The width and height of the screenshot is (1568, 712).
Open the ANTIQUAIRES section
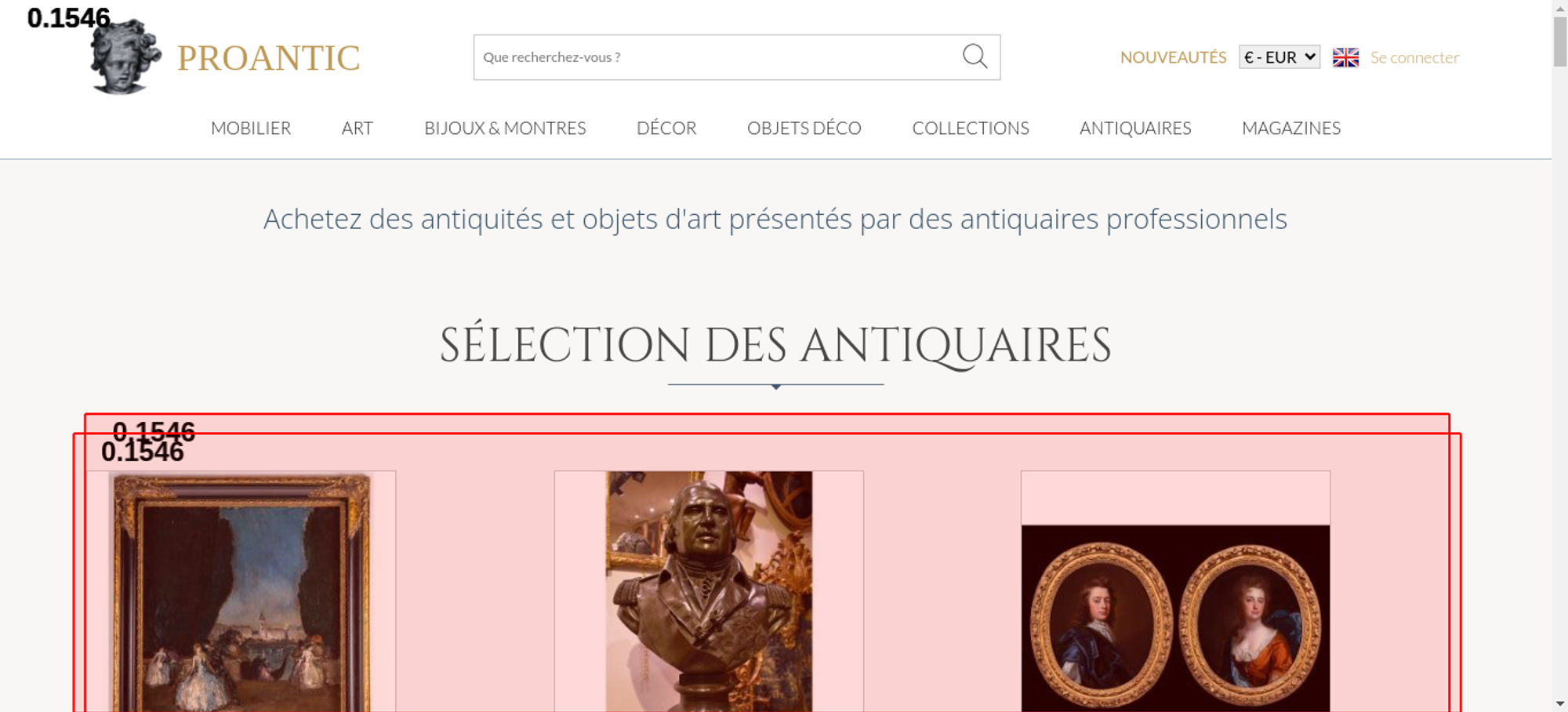(x=1135, y=128)
